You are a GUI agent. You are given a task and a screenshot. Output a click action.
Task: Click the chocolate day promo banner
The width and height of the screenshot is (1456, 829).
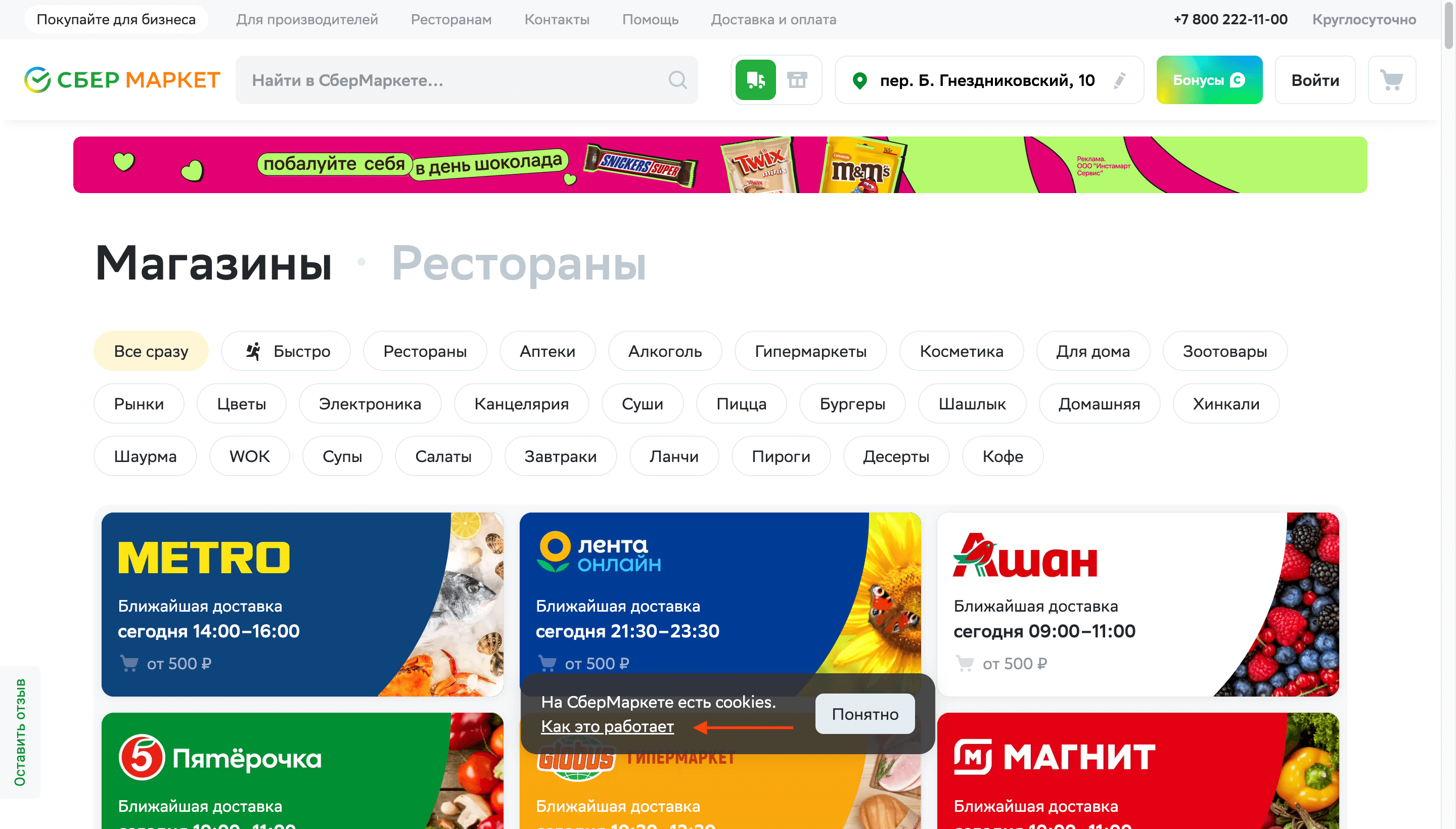[x=720, y=165]
